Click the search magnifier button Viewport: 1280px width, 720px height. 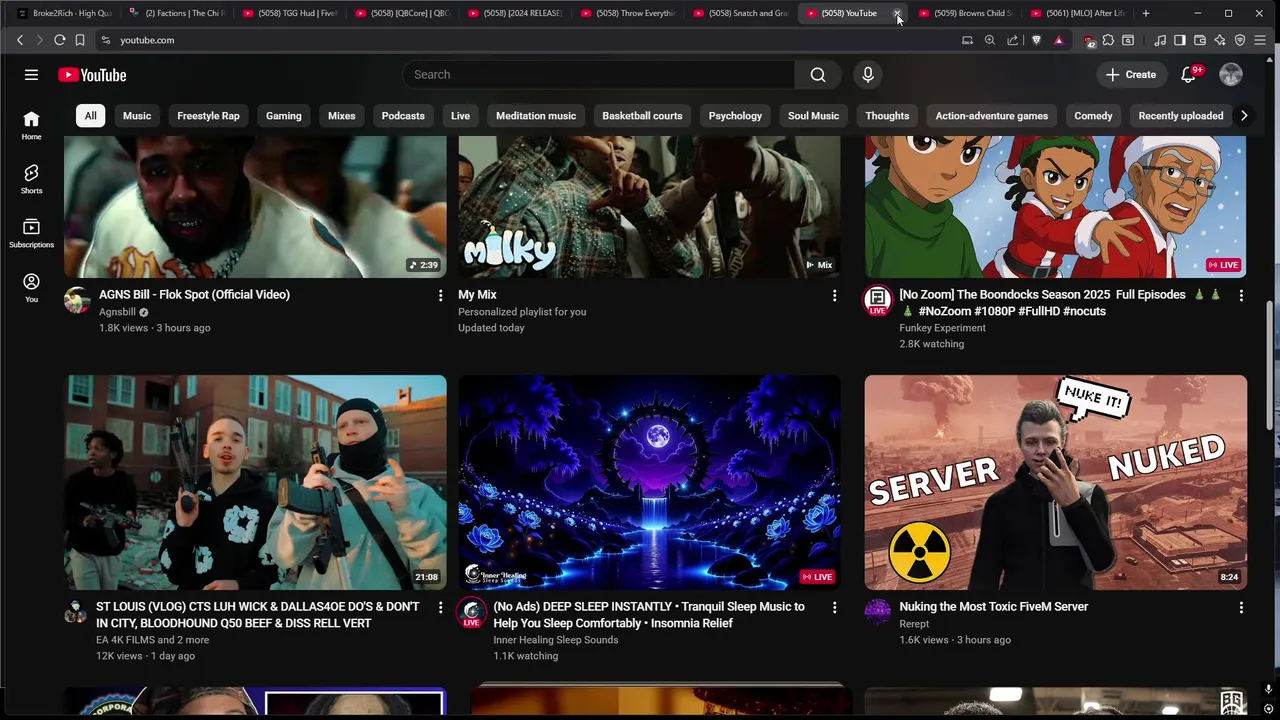pyautogui.click(x=818, y=75)
